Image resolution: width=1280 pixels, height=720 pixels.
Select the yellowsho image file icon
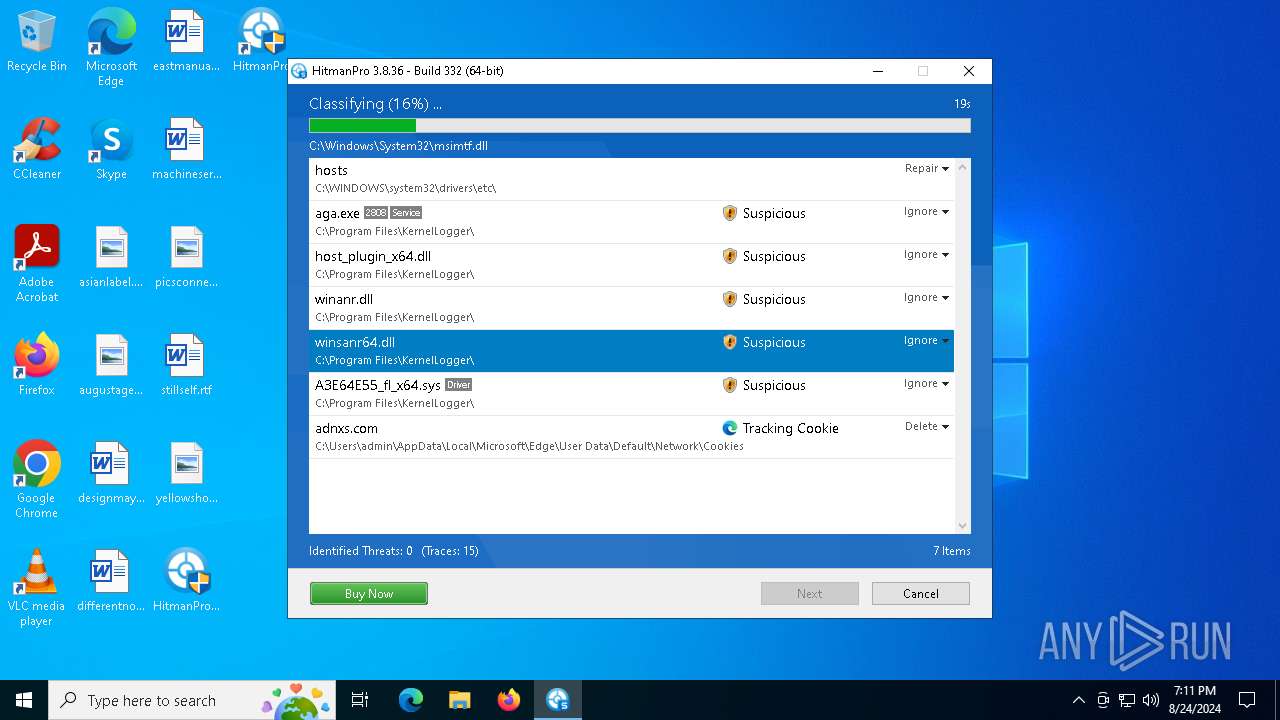(x=186, y=474)
